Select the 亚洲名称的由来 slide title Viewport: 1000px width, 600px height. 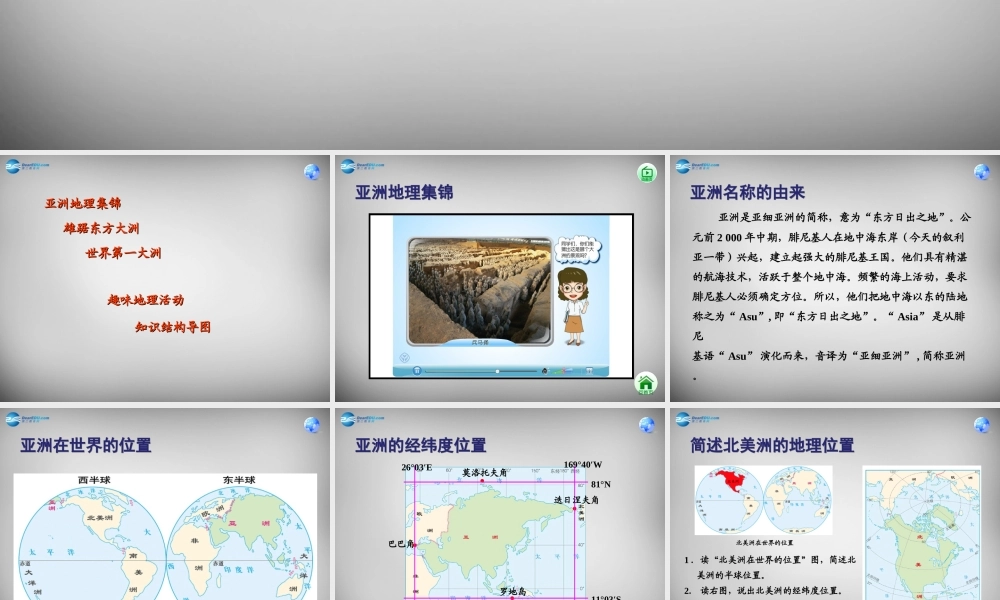(747, 193)
